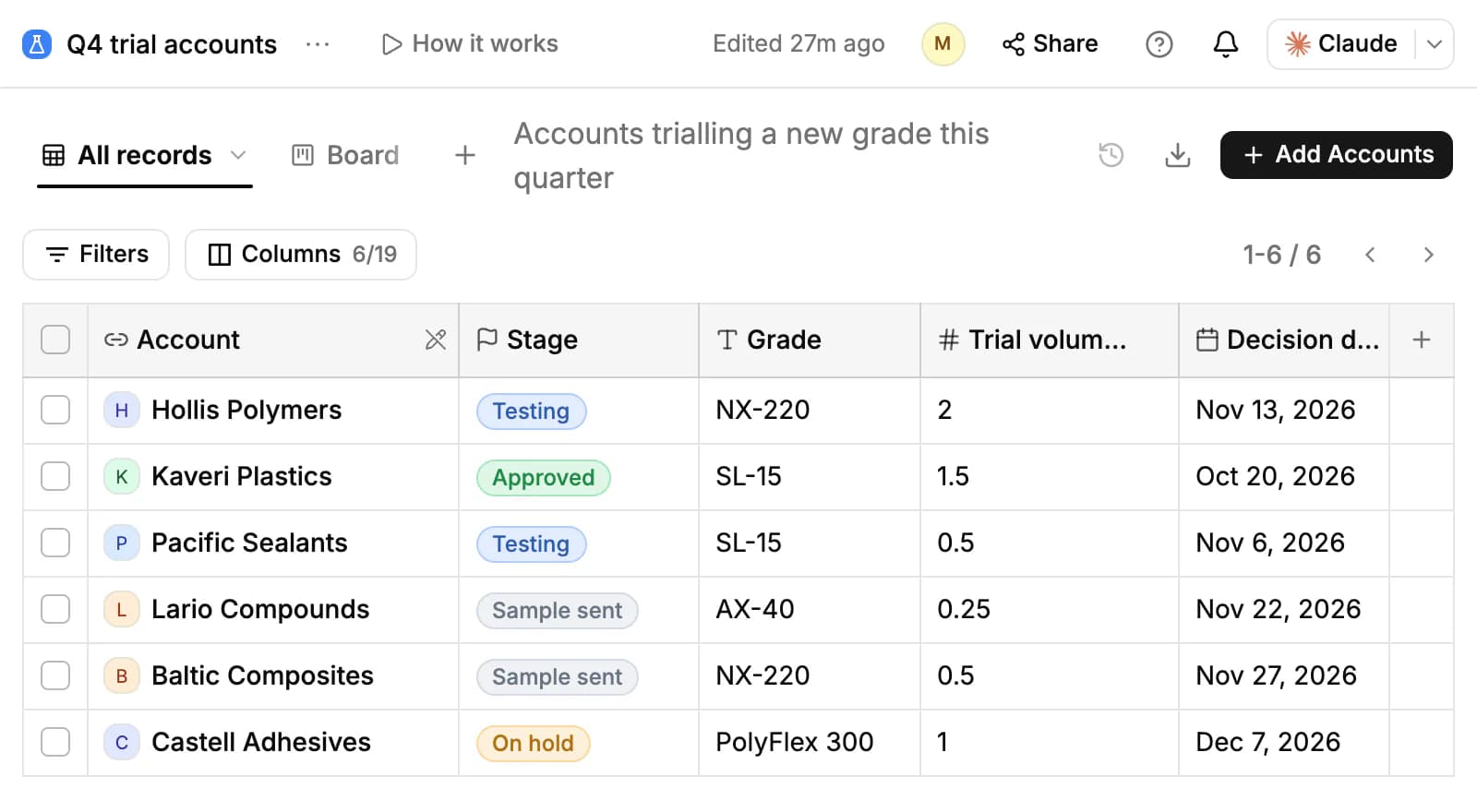Select the Castell Adhesives row checkbox
This screenshot has height=812, width=1477.
[55, 742]
